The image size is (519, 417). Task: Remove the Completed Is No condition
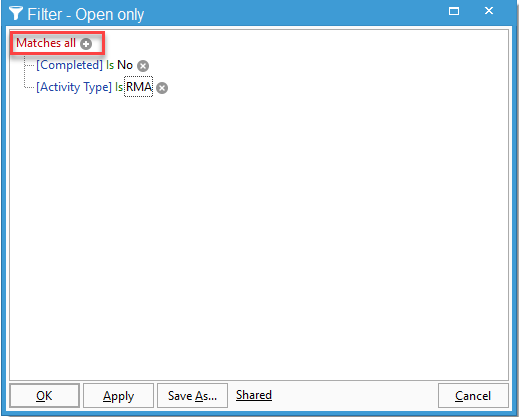pos(143,66)
